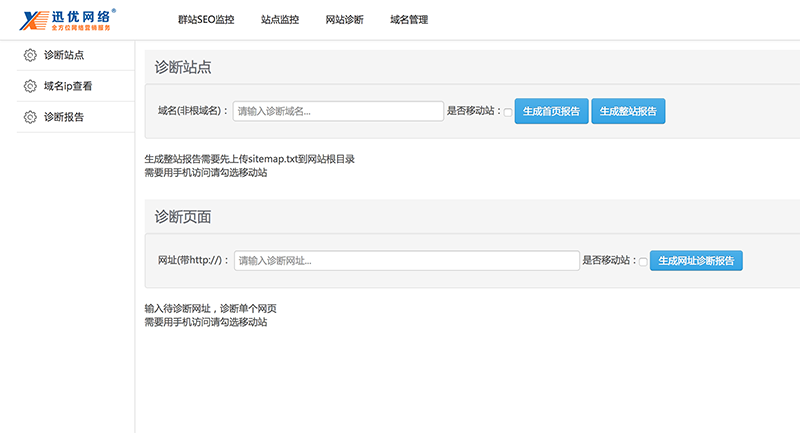Click the 生成整站报告 button
The height and width of the screenshot is (433, 800).
click(628, 111)
